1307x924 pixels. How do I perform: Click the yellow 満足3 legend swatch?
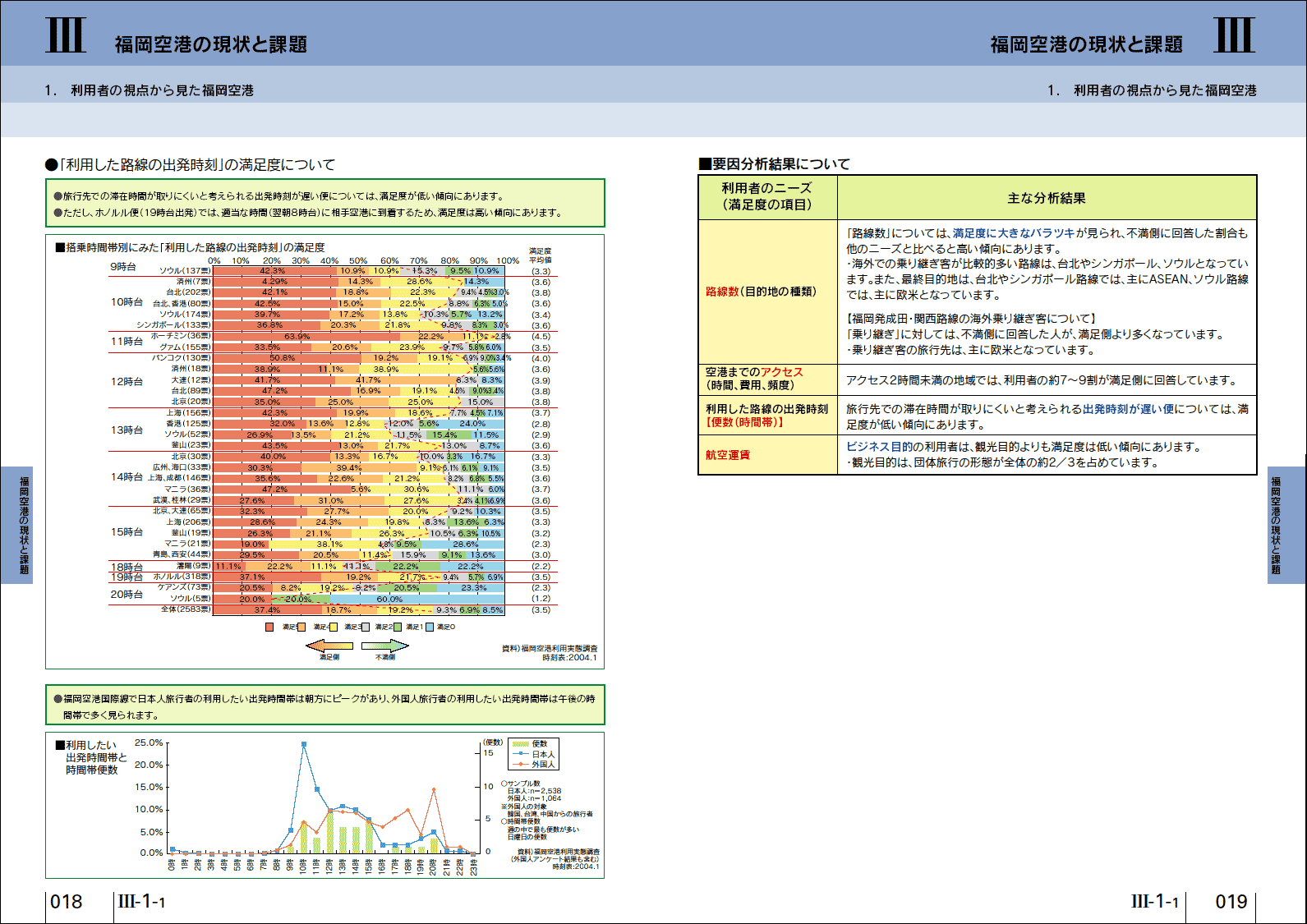pos(334,627)
